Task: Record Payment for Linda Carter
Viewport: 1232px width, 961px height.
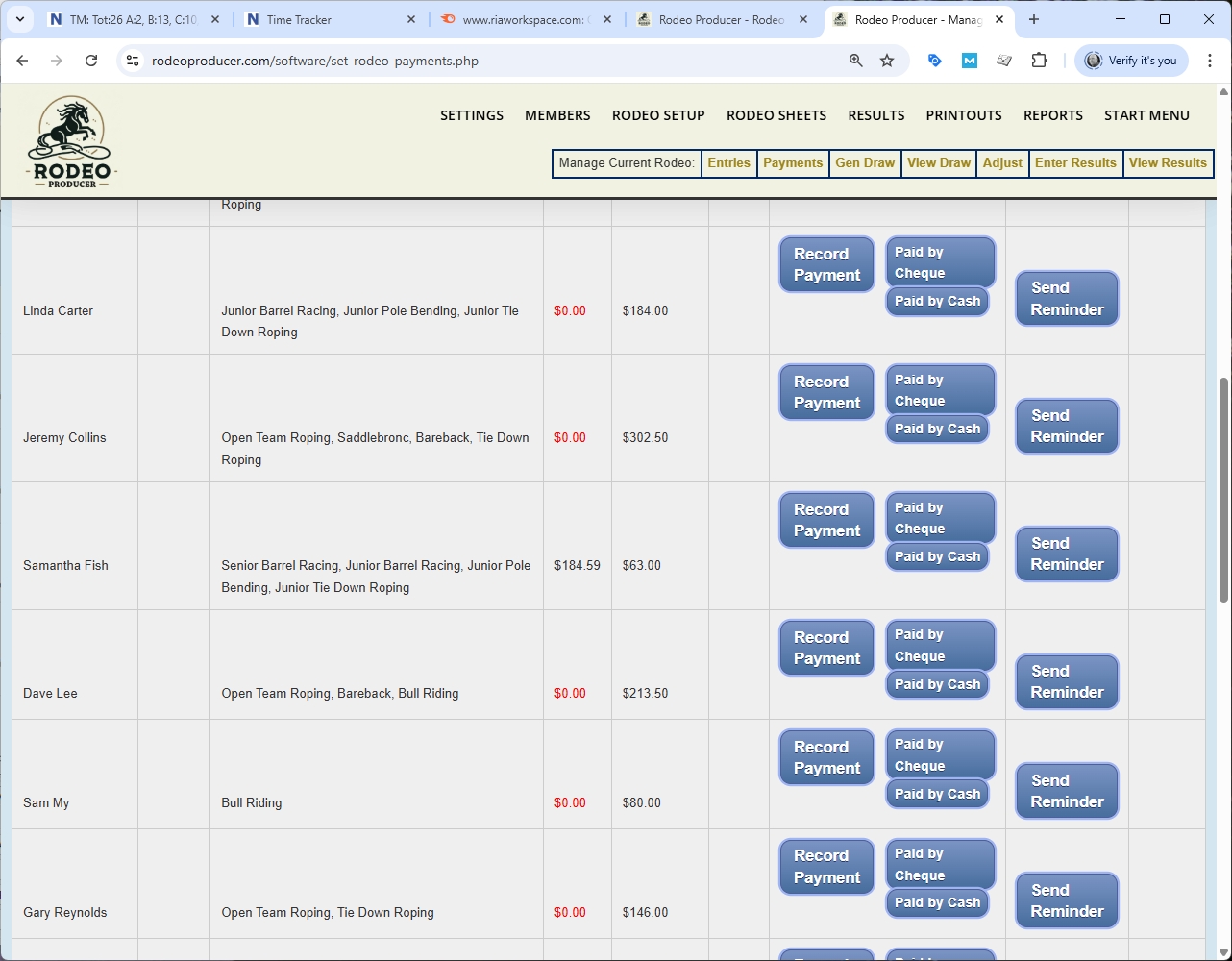Action: pos(826,264)
